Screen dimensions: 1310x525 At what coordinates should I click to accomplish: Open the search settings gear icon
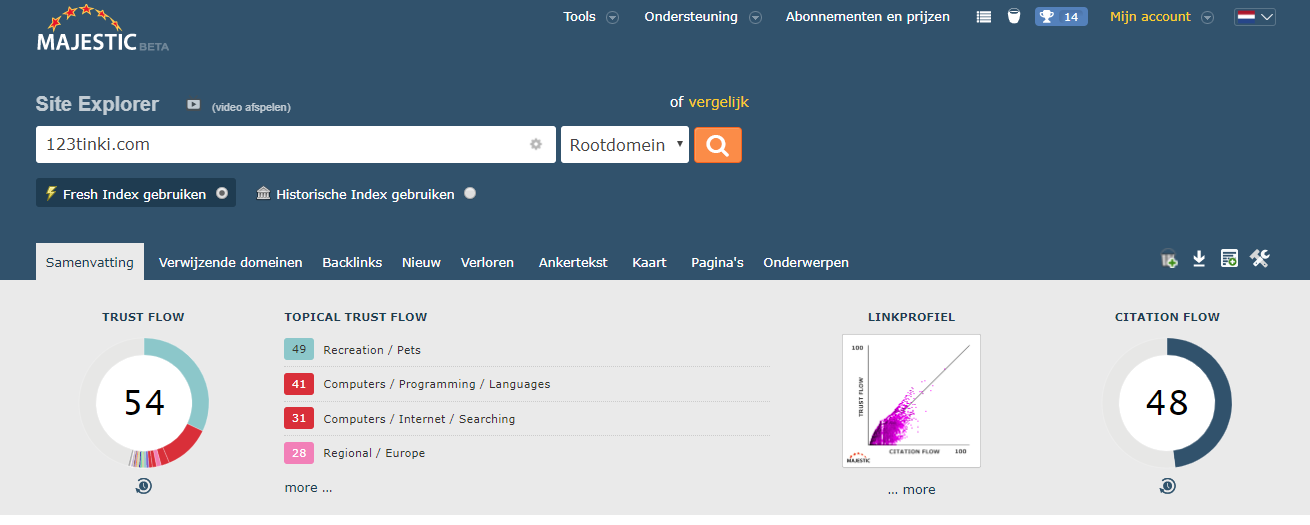click(536, 144)
